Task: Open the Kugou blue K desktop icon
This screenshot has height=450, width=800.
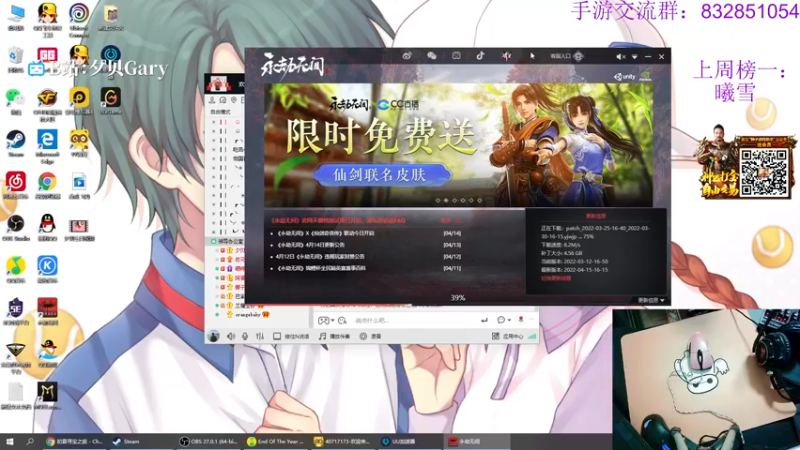Action: click(47, 269)
